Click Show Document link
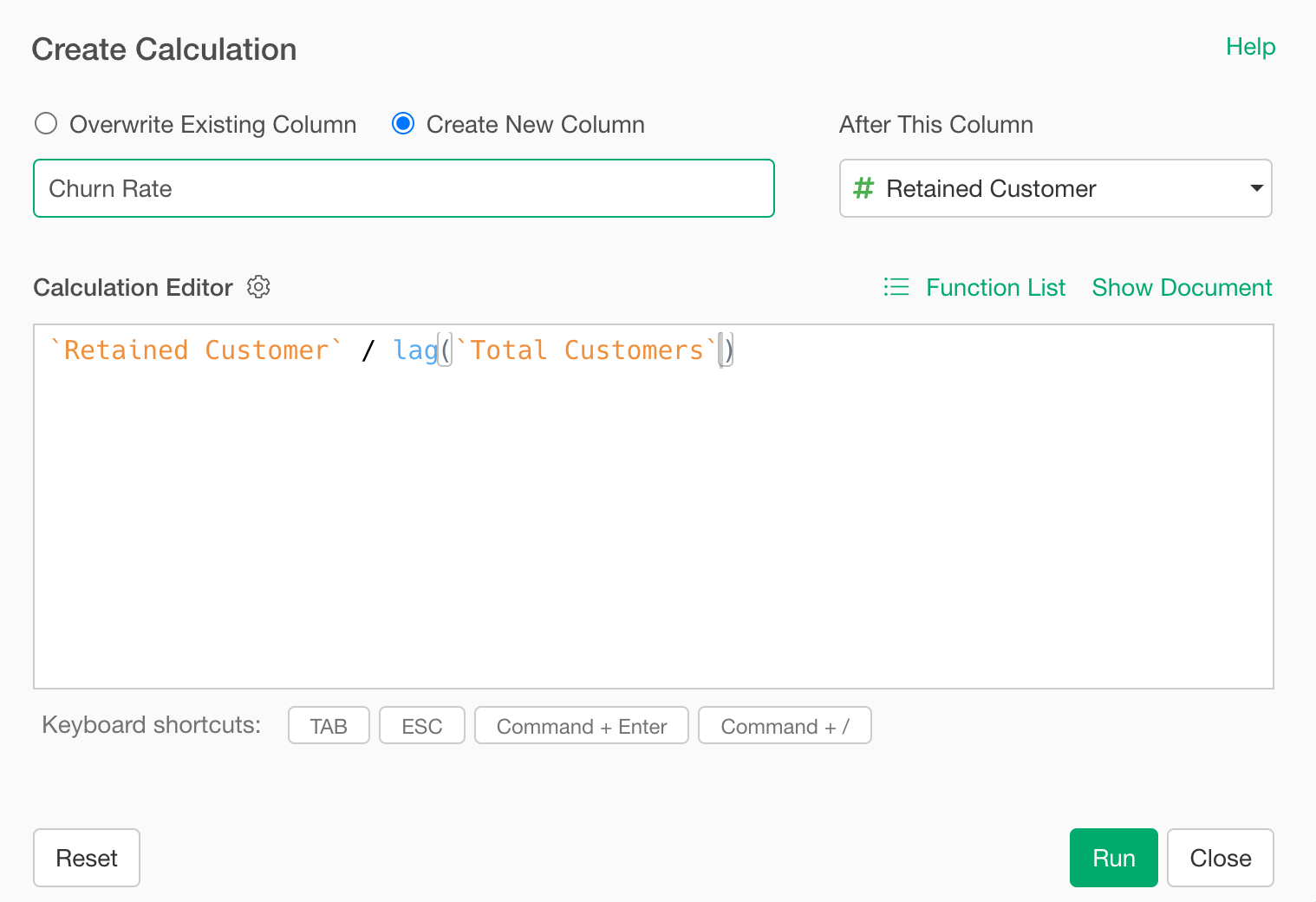The height and width of the screenshot is (902, 1316). pos(1182,287)
